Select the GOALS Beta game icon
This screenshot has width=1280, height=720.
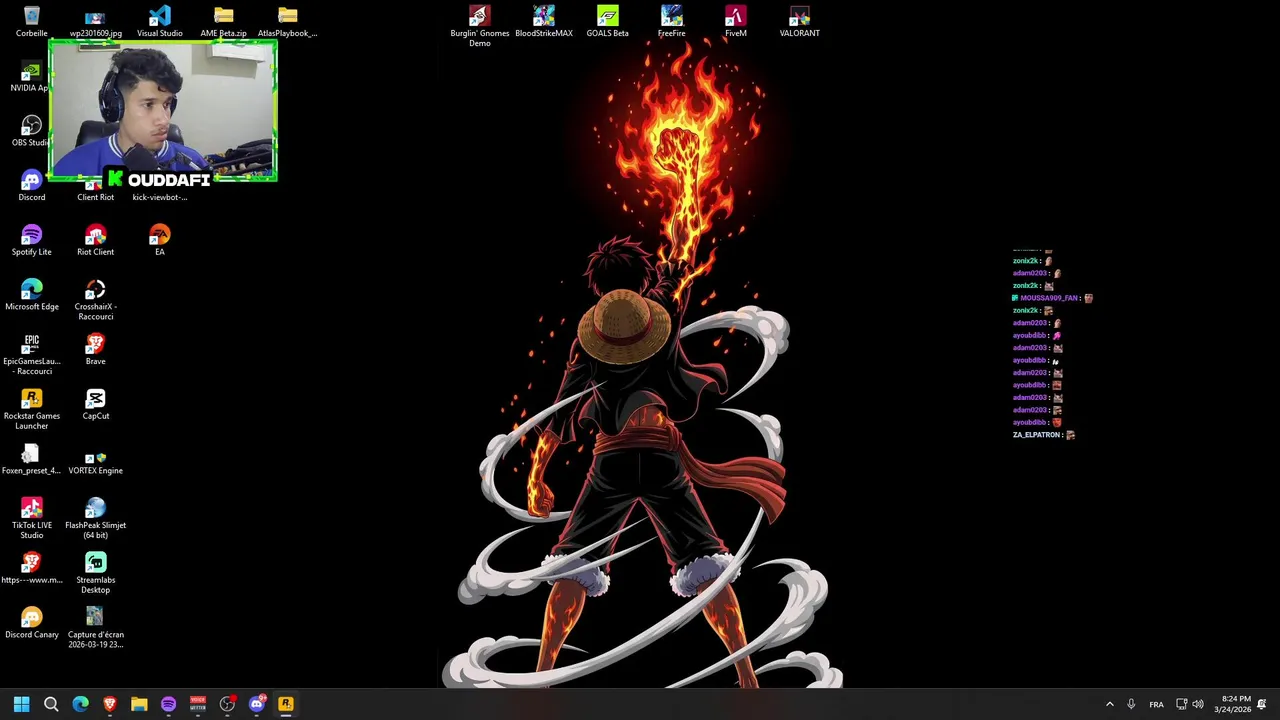coord(608,22)
